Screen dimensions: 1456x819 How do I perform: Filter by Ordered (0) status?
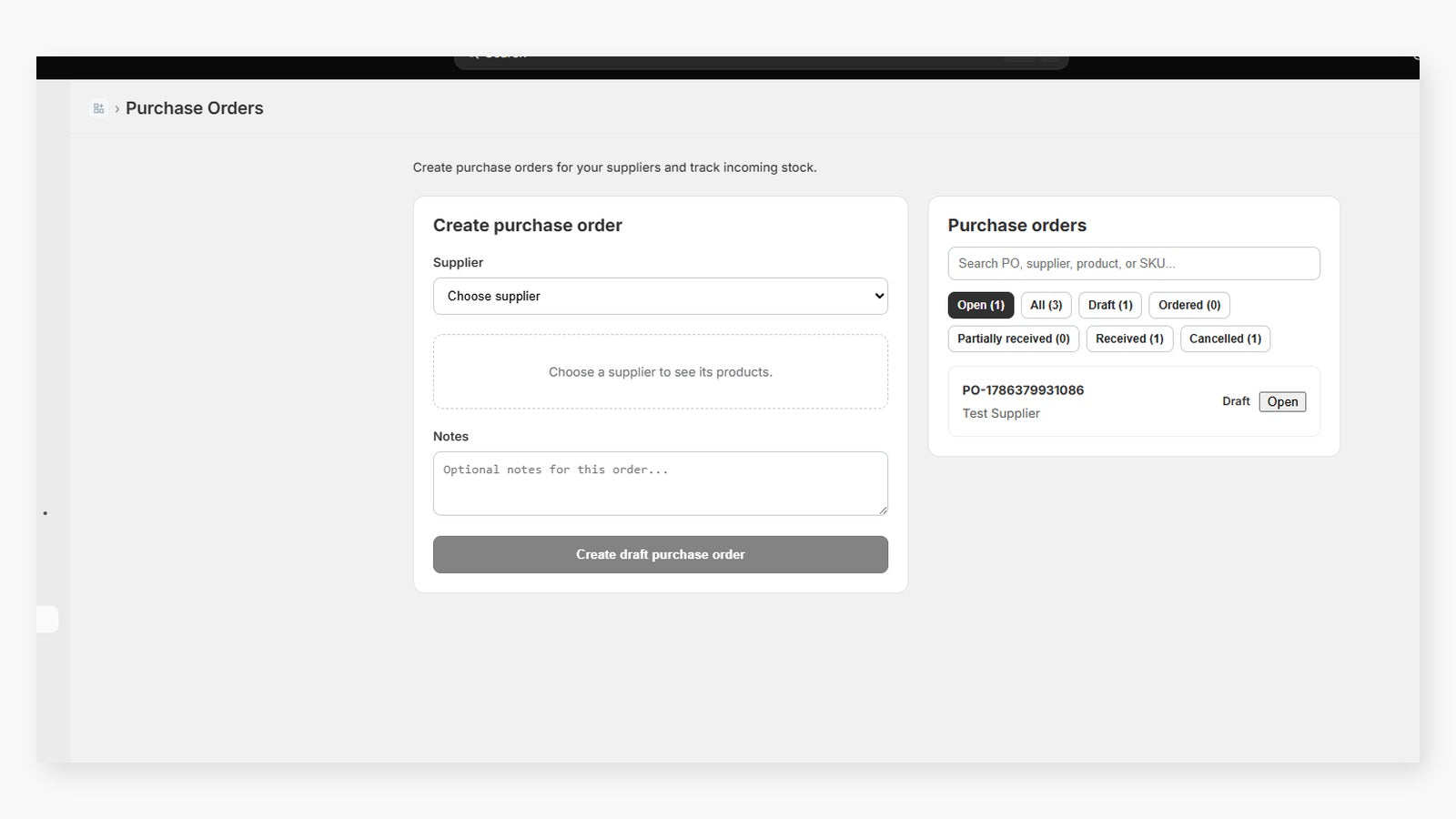pyautogui.click(x=1188, y=305)
